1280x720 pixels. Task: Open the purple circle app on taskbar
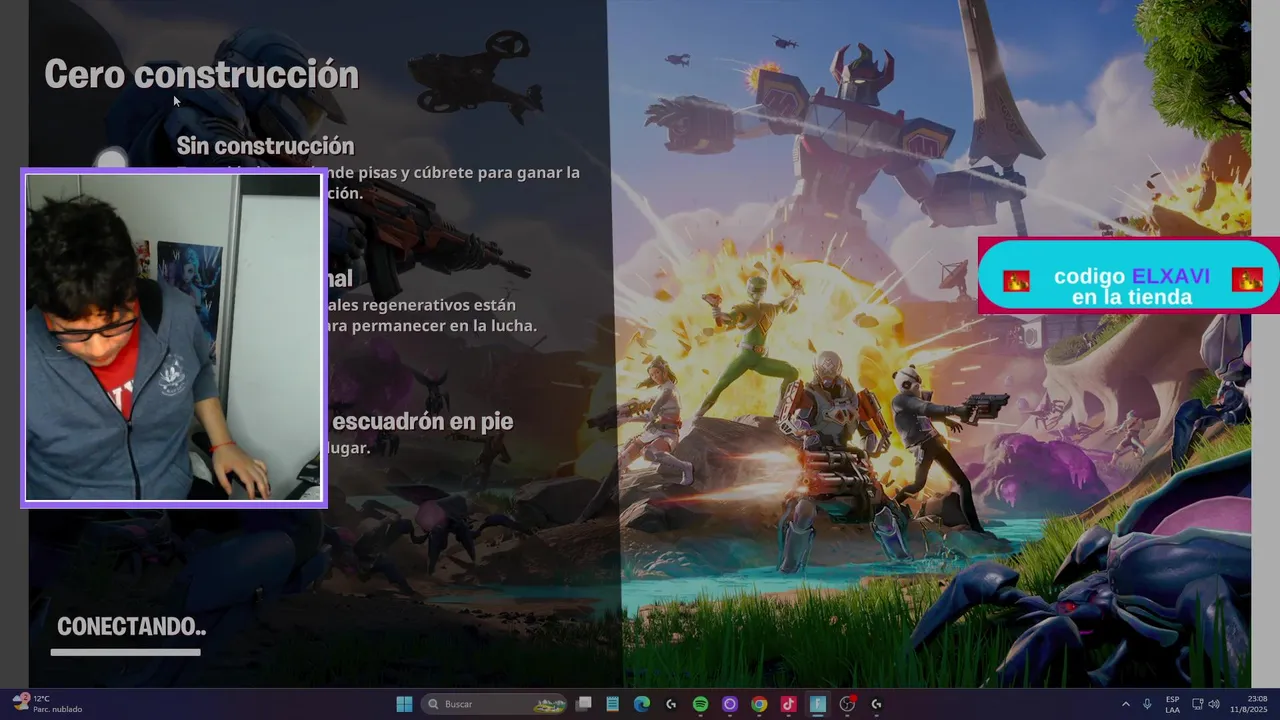[x=730, y=704]
